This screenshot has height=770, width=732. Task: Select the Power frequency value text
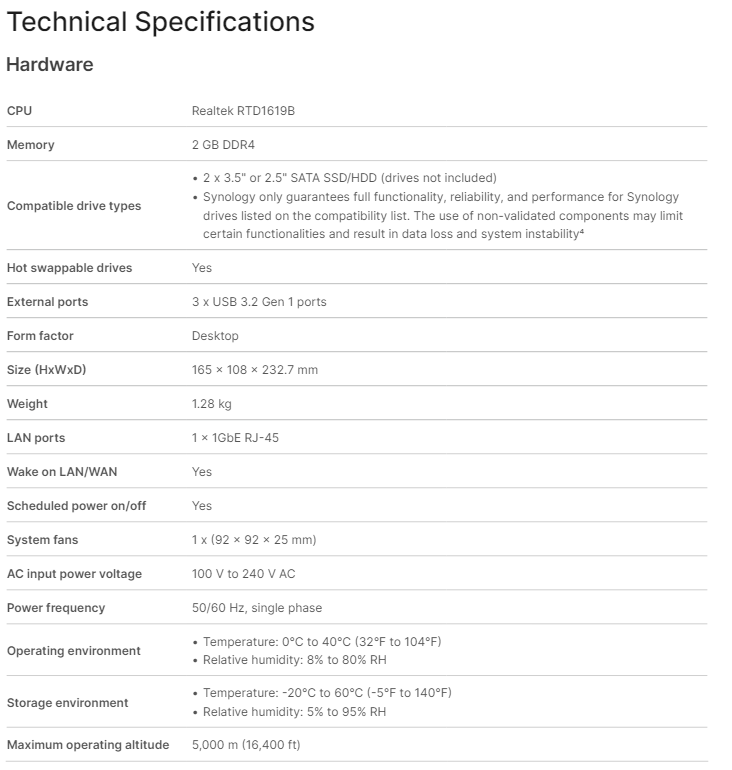click(257, 608)
